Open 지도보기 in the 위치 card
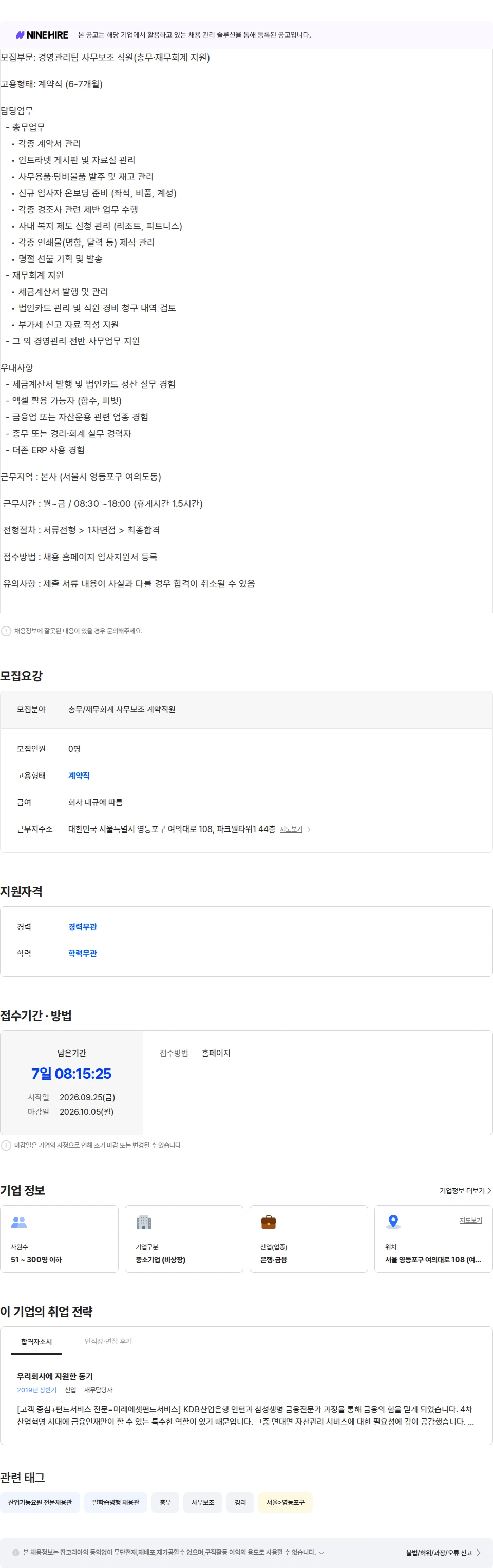This screenshot has height=1568, width=493. pyautogui.click(x=470, y=1221)
